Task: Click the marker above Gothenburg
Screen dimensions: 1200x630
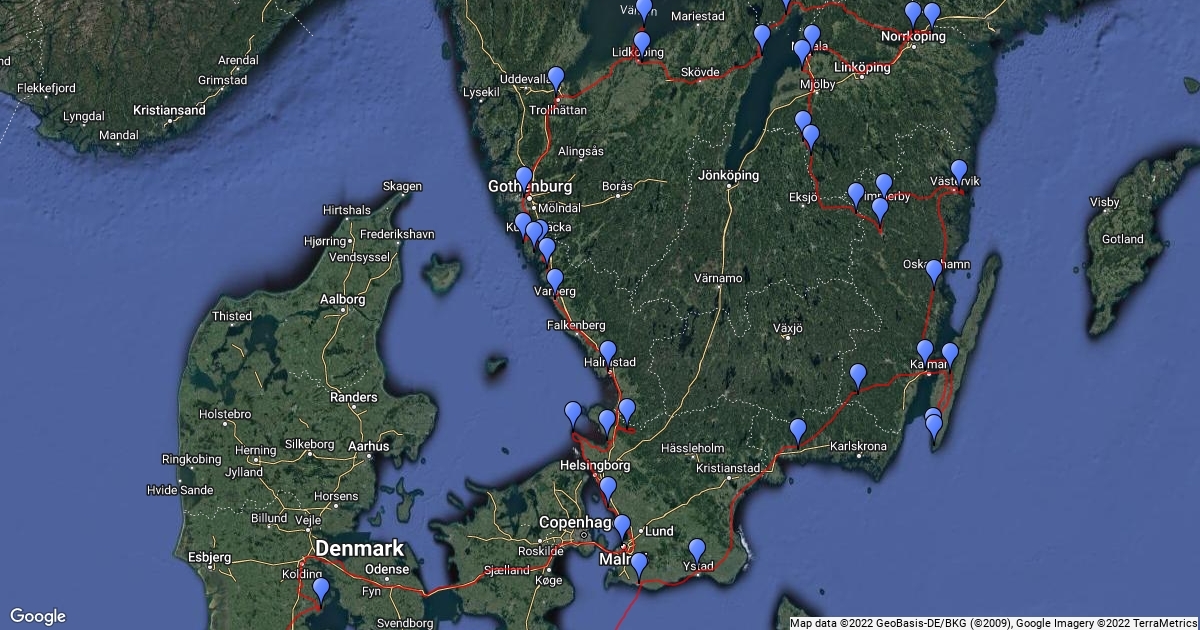Action: pyautogui.click(x=524, y=178)
